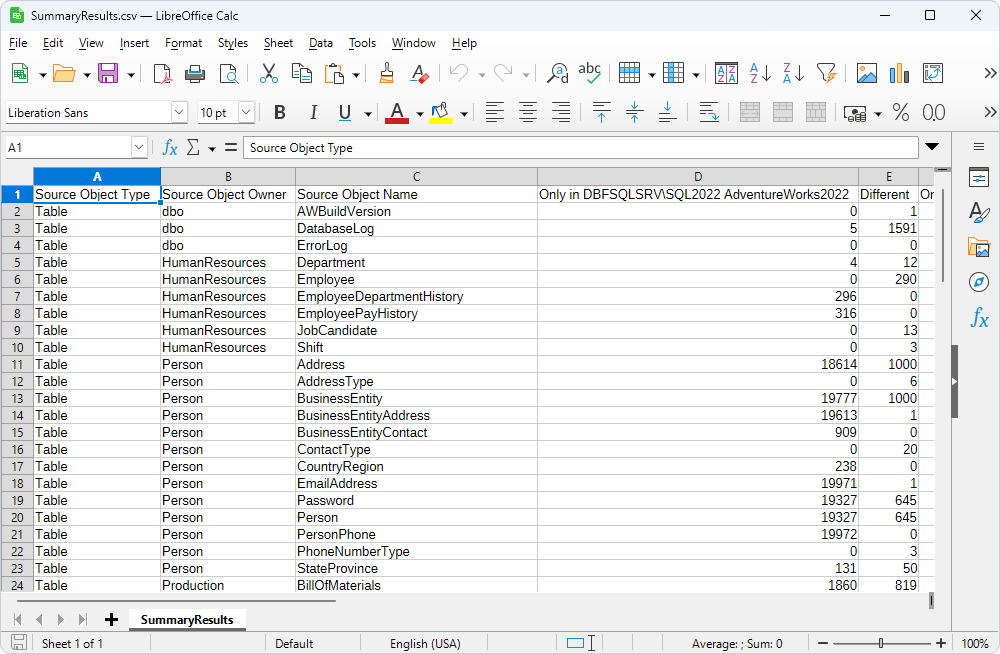Click the formula input line

580,147
